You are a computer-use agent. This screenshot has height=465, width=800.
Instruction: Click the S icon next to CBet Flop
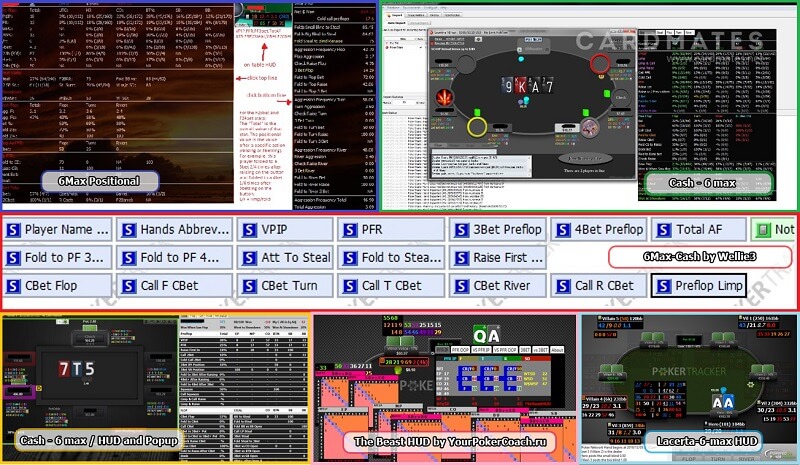[14, 286]
